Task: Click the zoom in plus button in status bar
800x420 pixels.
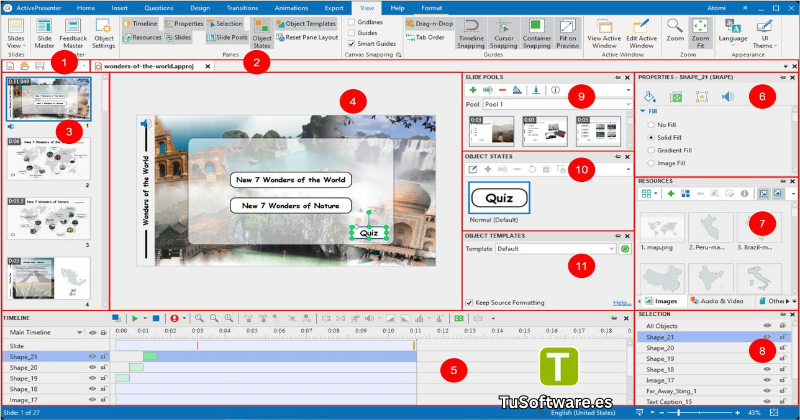Action: [x=737, y=412]
